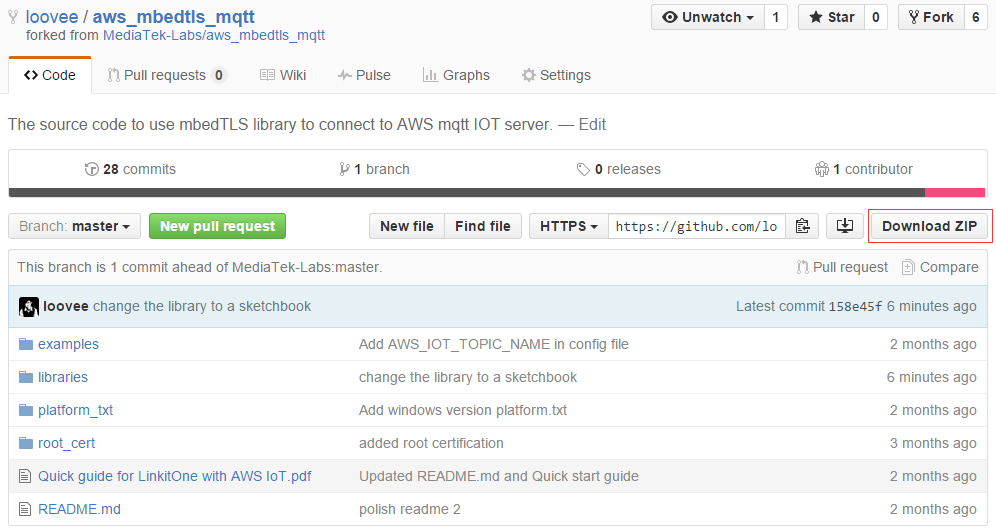
Task: Open the loovee owner link in title
Action: pos(51,17)
